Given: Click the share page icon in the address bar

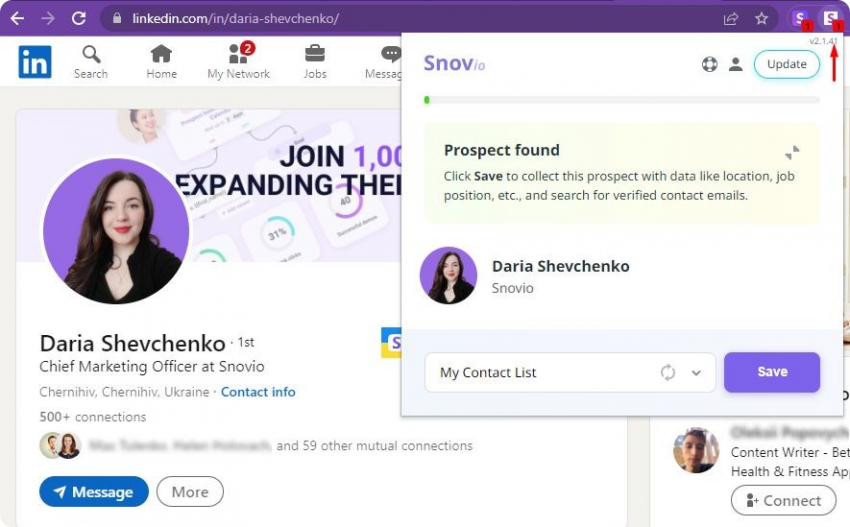Looking at the screenshot, I should click(731, 18).
